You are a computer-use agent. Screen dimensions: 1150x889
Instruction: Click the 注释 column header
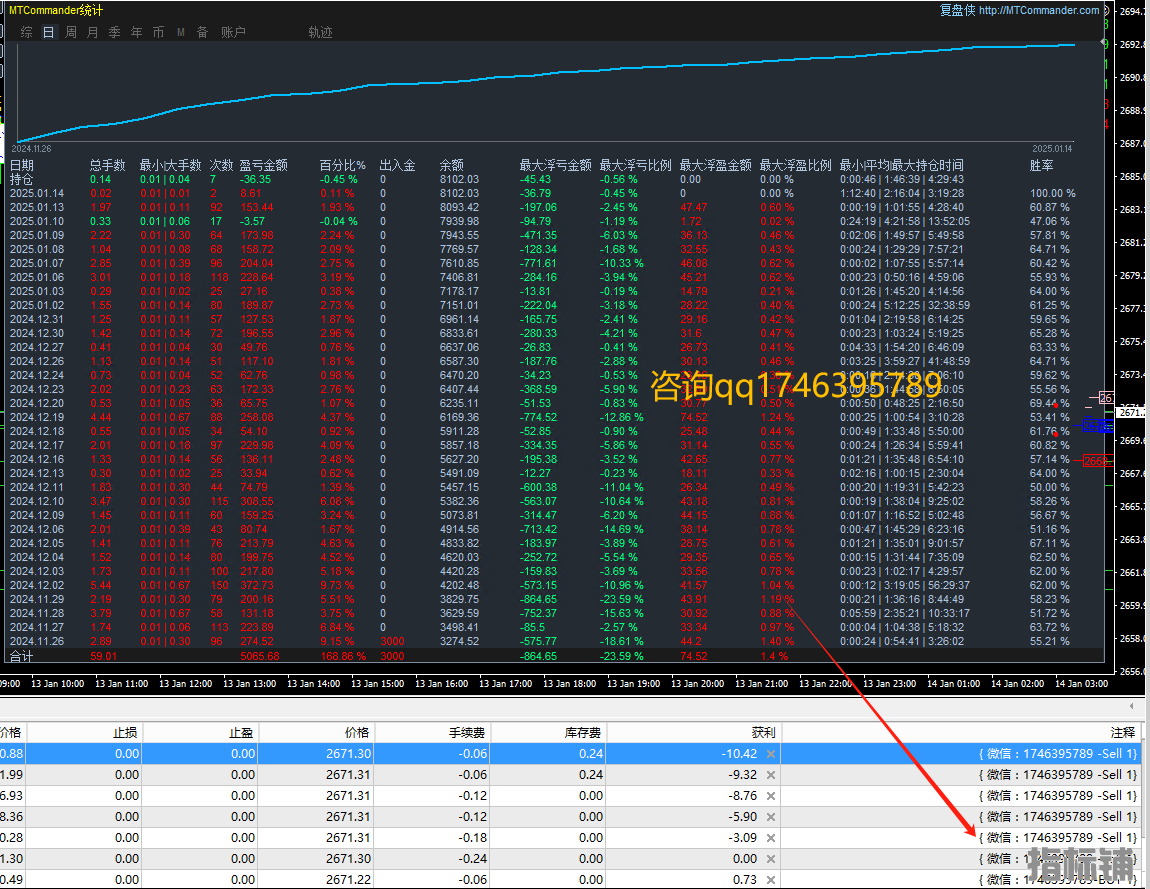1122,732
